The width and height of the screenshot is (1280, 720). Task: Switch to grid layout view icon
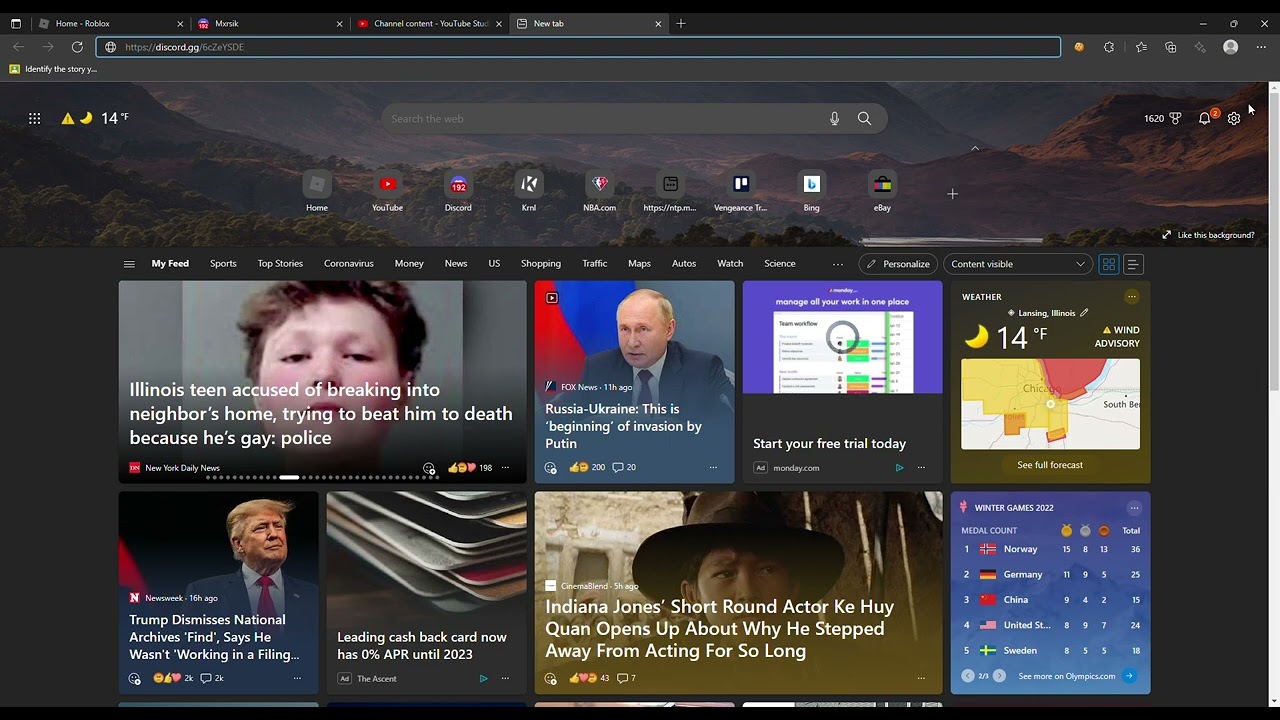1108,264
